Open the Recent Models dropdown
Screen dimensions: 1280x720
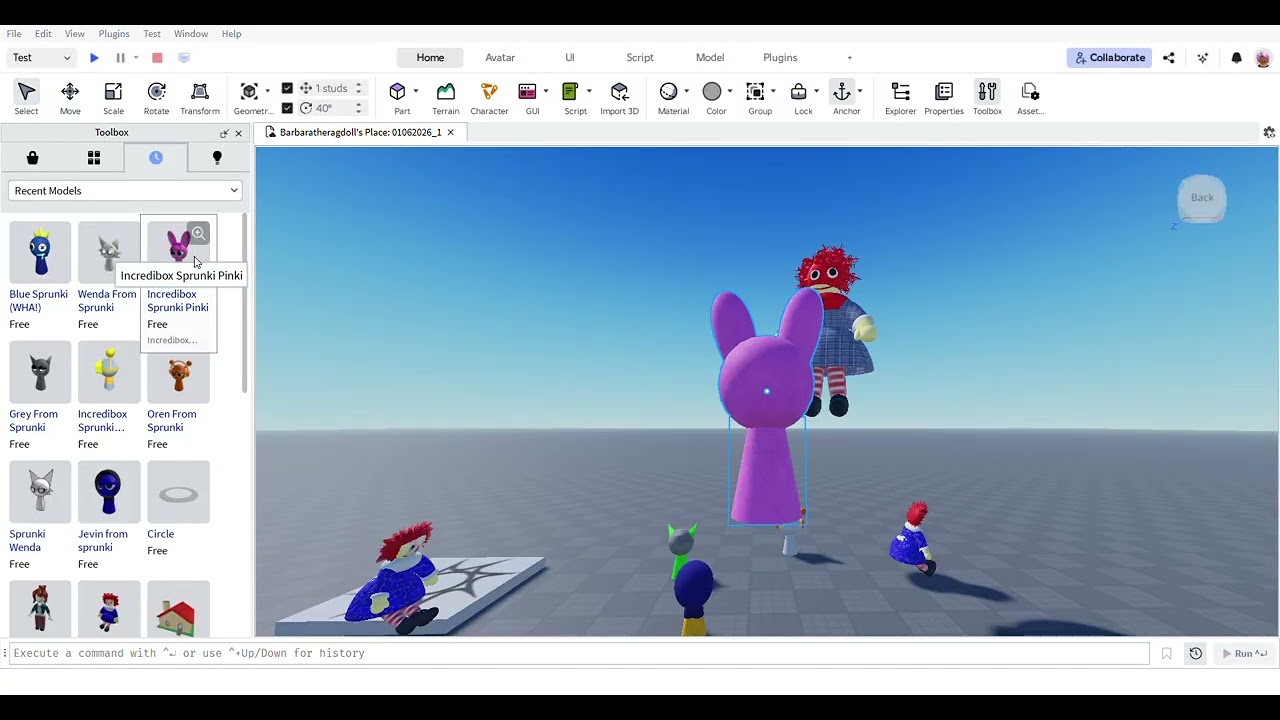coord(125,191)
